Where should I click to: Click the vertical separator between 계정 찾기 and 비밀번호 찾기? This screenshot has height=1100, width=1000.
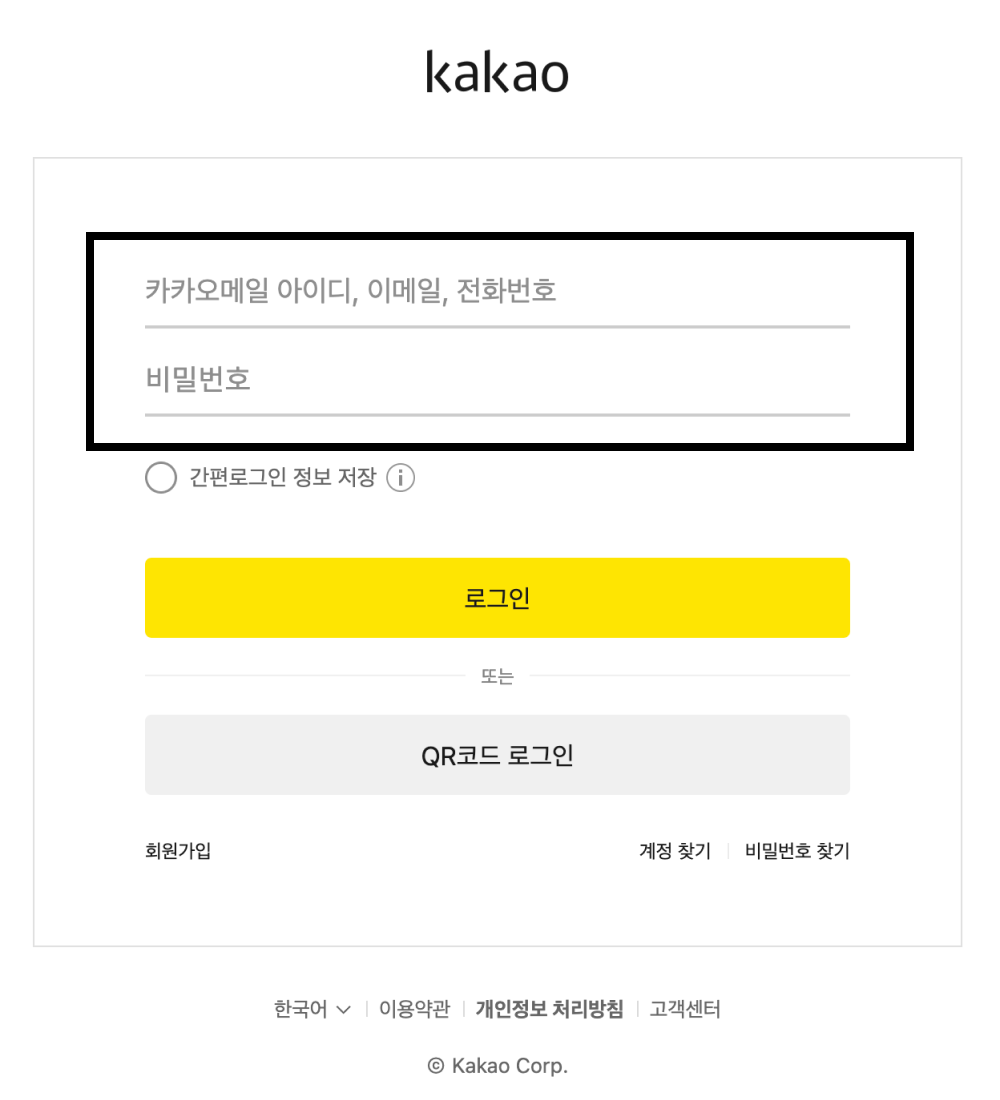728,851
